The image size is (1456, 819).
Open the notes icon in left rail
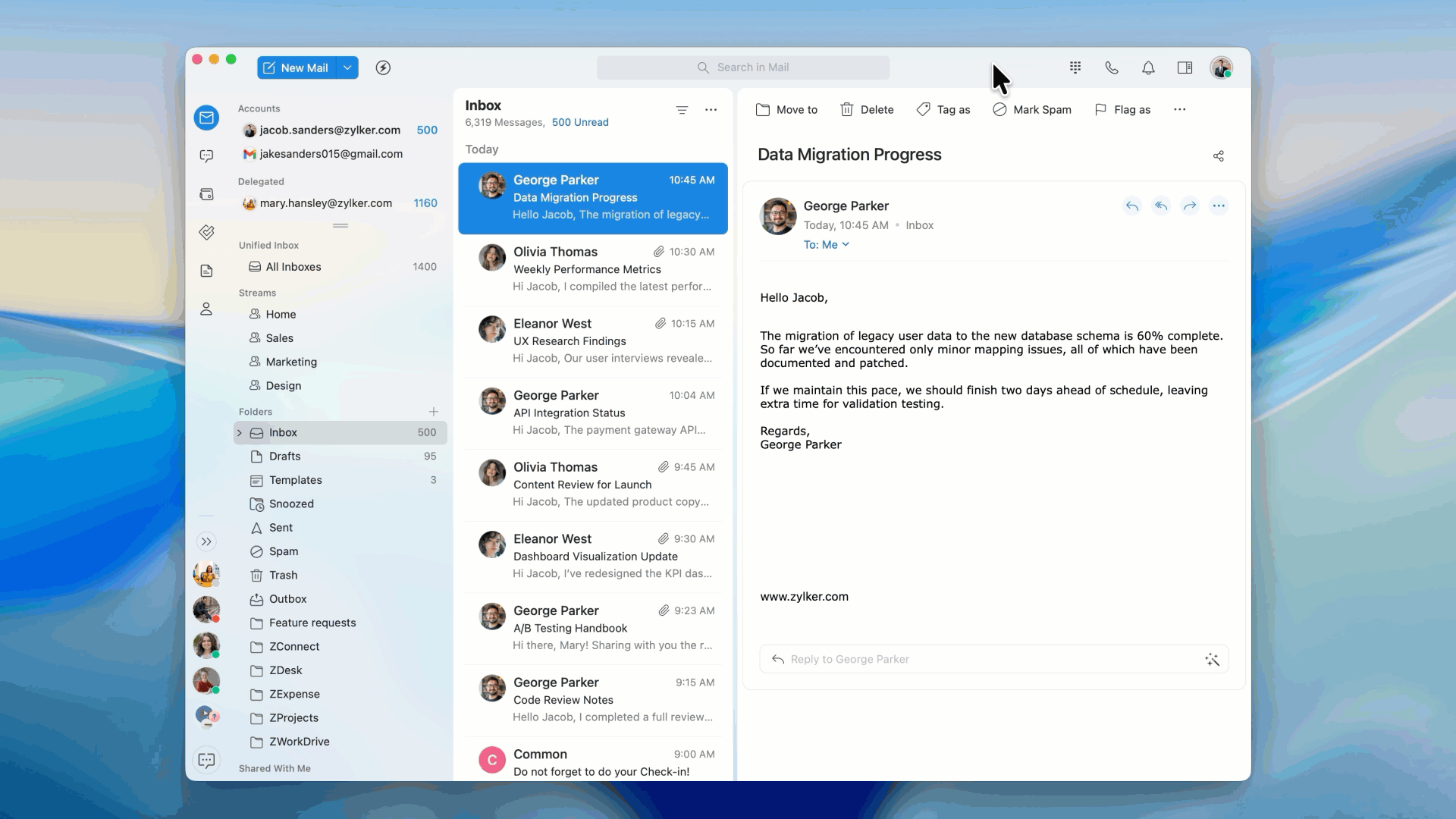tap(206, 271)
